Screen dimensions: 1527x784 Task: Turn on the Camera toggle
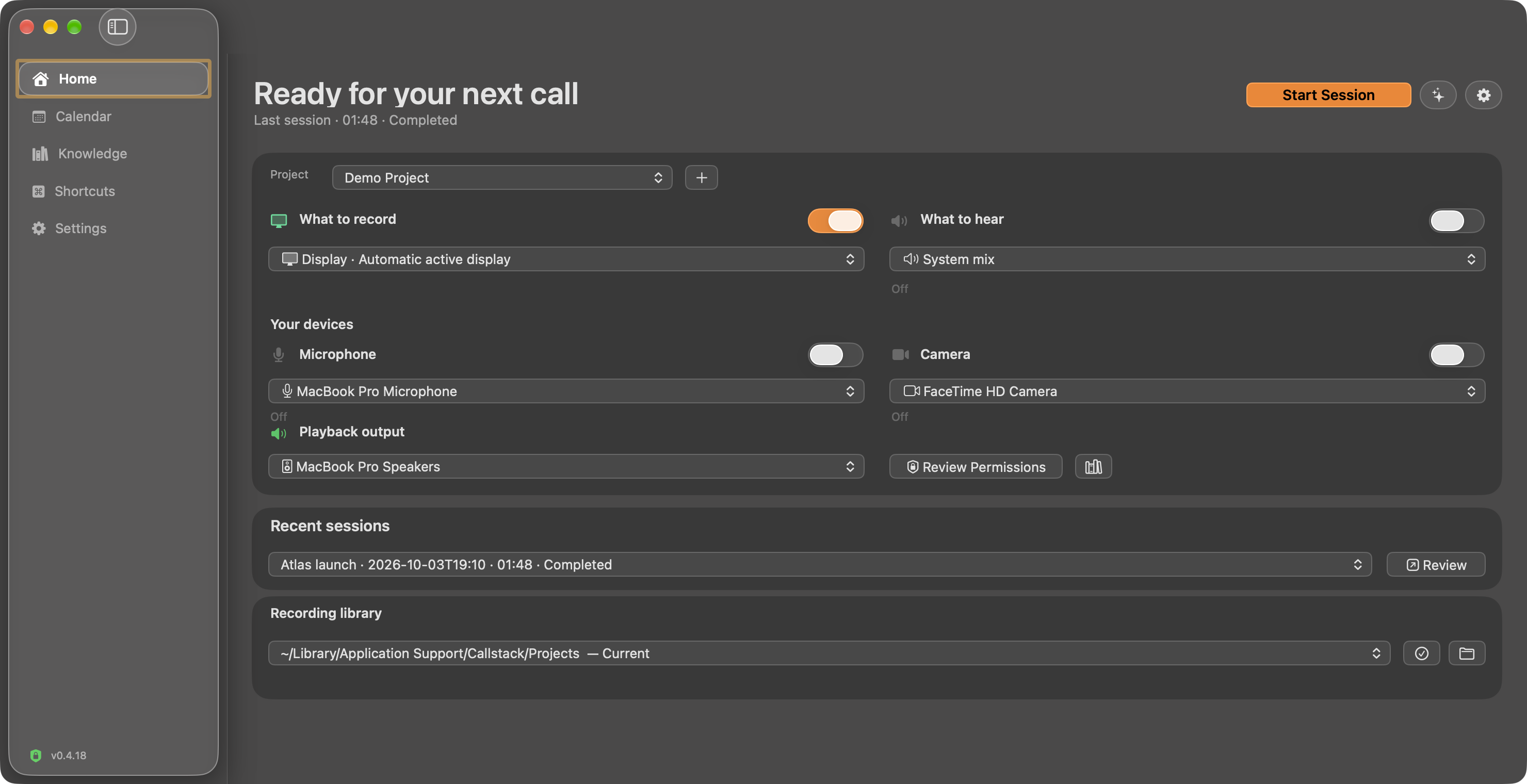pyautogui.click(x=1456, y=354)
